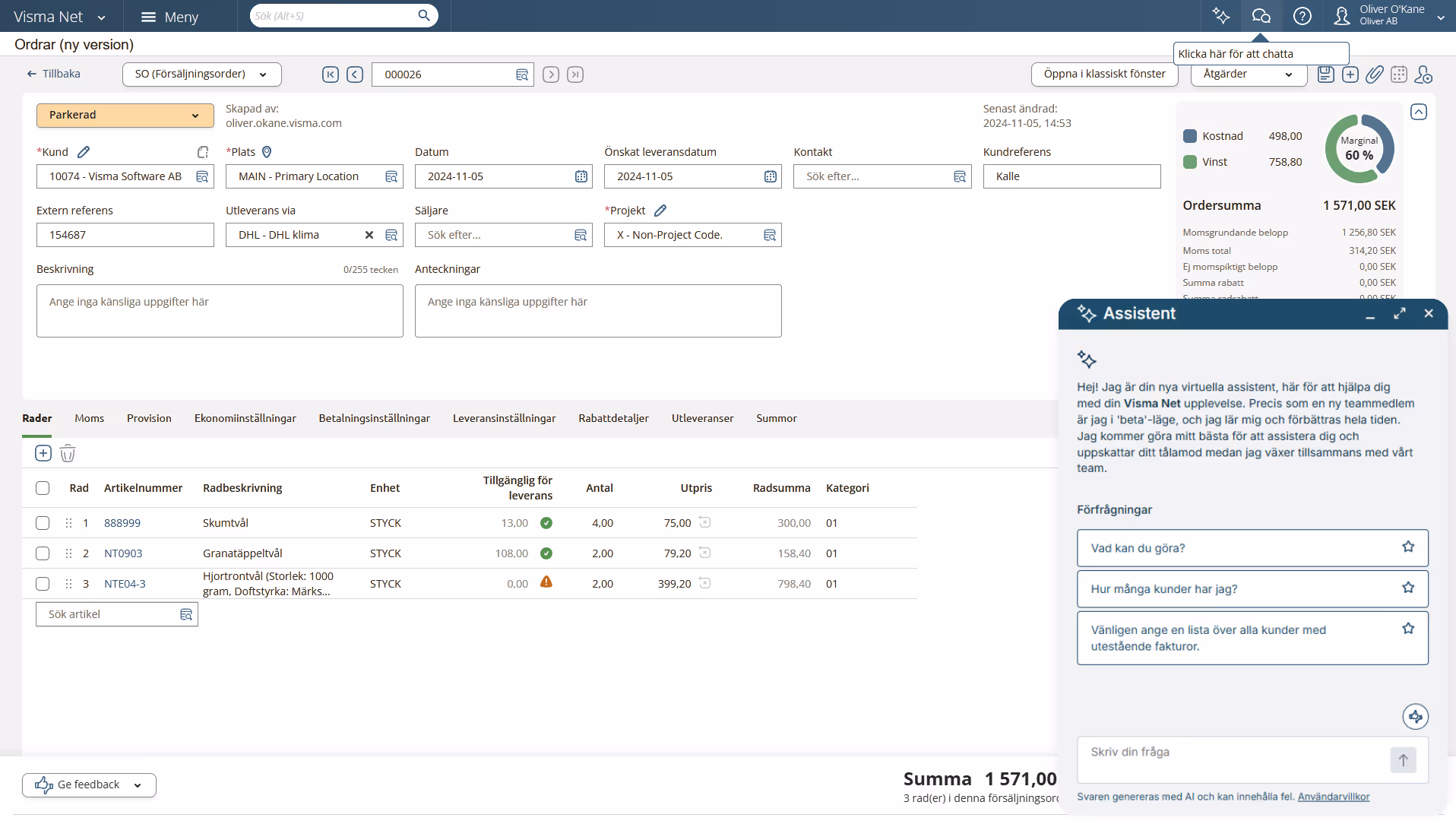Image resolution: width=1456 pixels, height=821 pixels.
Task: Click warning icon on NTE04-3 row
Action: coord(546,582)
